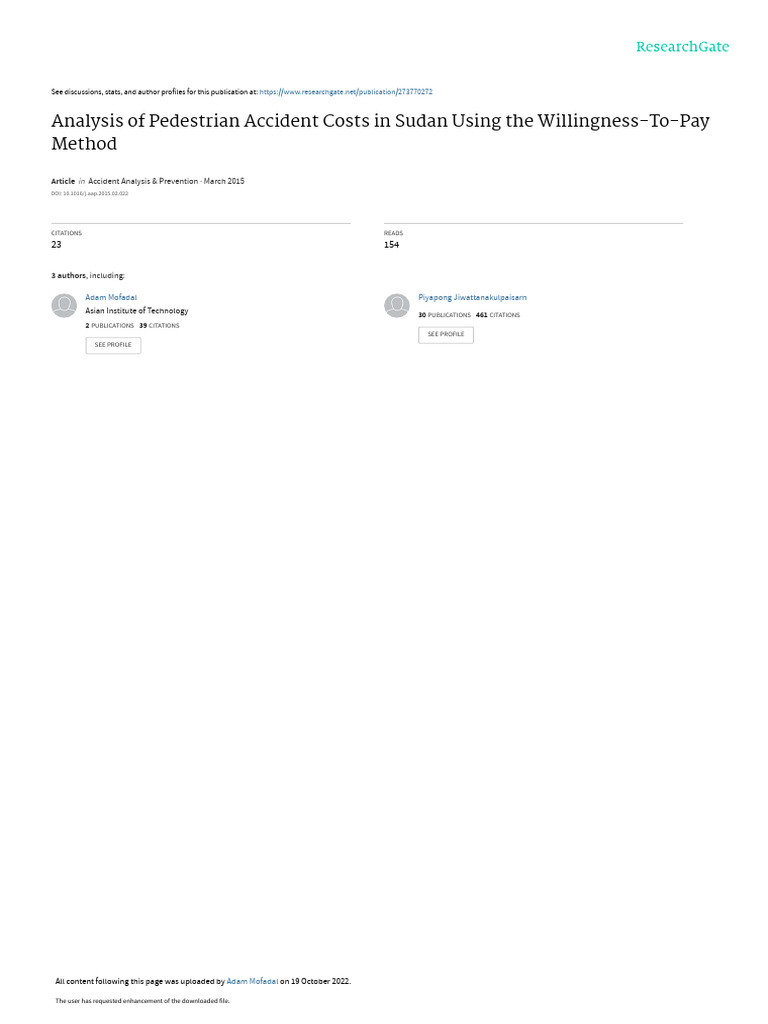
Task: Click Asian Institute of Technology affiliation
Action: (x=136, y=311)
